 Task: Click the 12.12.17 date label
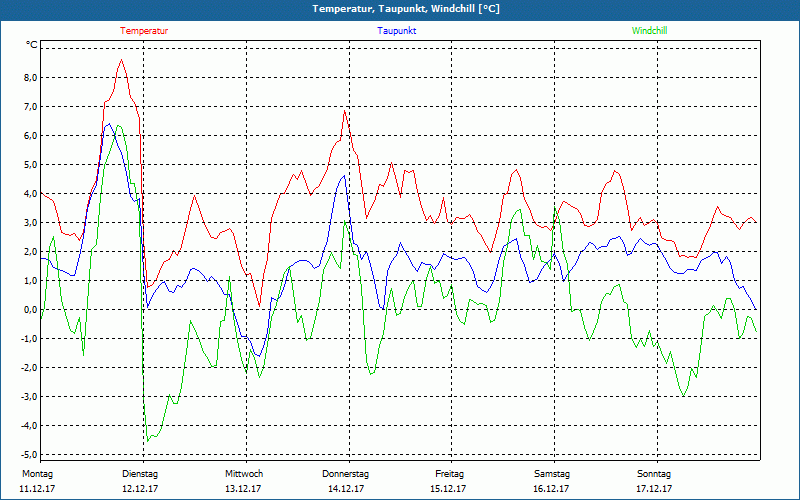point(140,489)
